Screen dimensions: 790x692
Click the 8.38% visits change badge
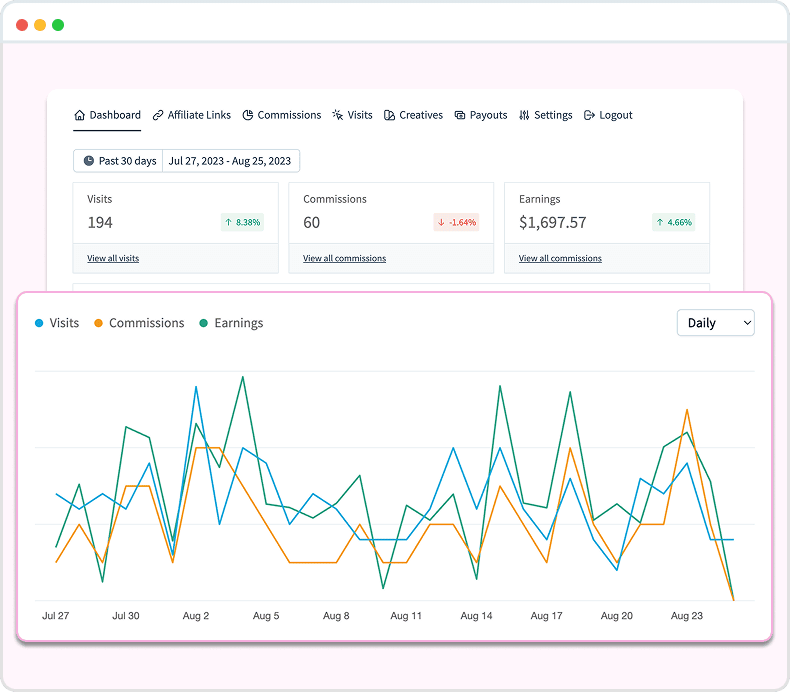[x=242, y=222]
